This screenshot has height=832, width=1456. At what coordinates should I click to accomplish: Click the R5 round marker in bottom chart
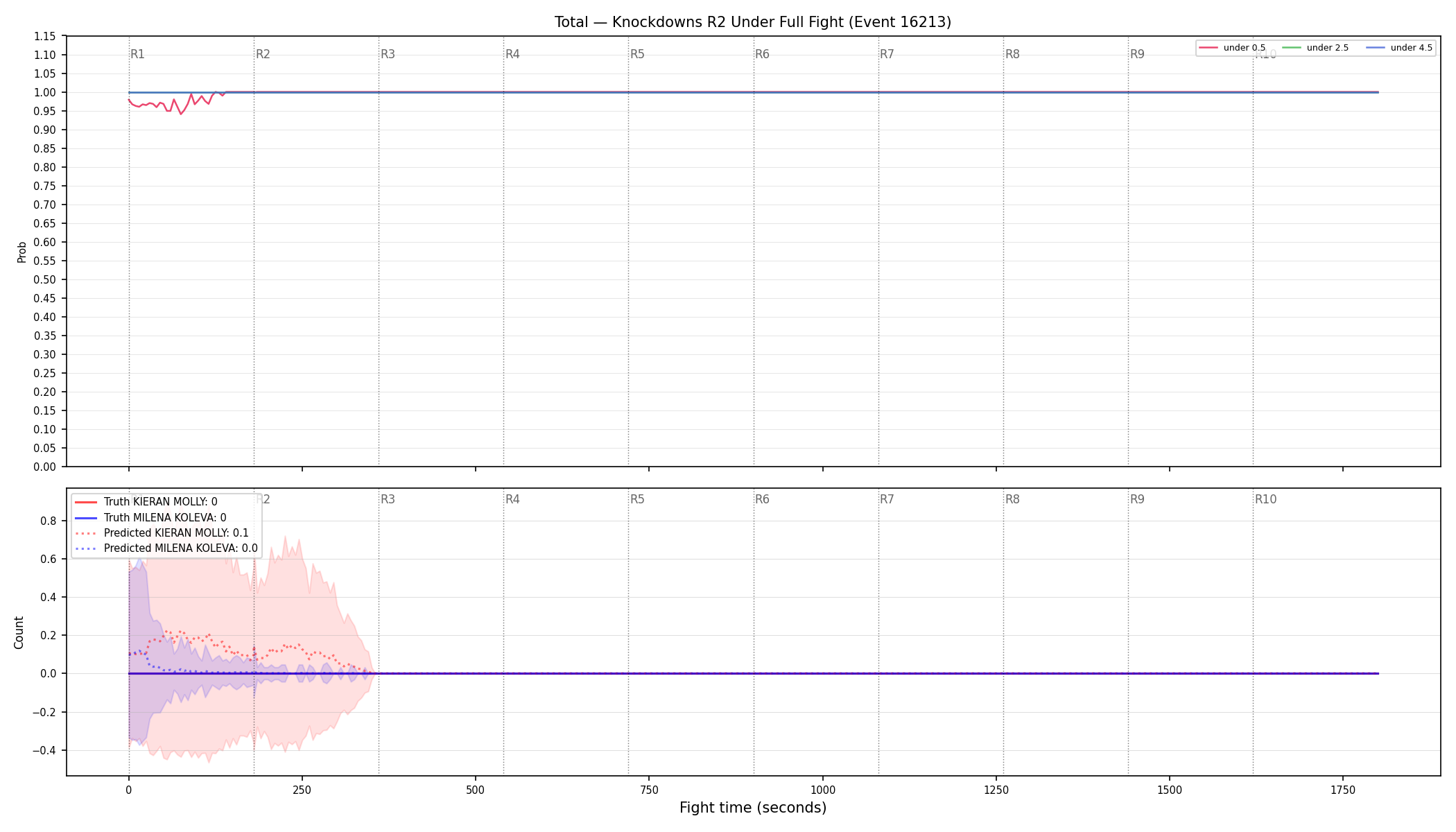(x=637, y=499)
